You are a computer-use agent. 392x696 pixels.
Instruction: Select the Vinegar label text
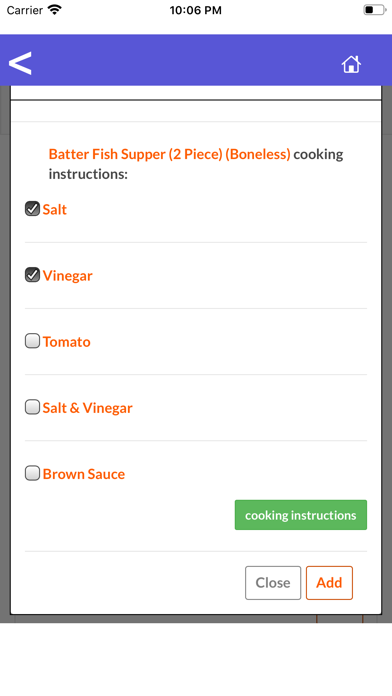pyautogui.click(x=67, y=276)
